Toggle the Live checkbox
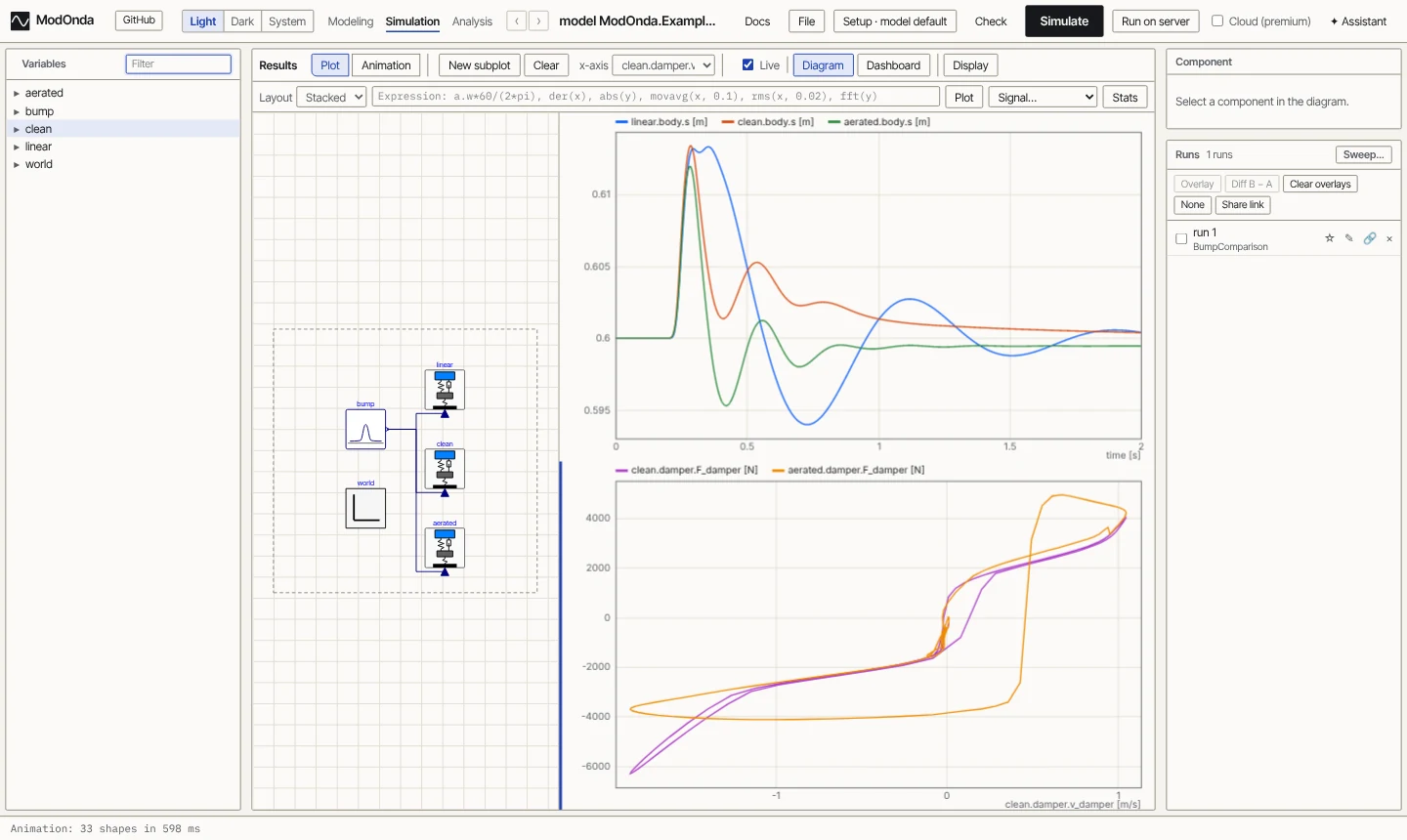This screenshot has height=840, width=1407. [x=748, y=64]
